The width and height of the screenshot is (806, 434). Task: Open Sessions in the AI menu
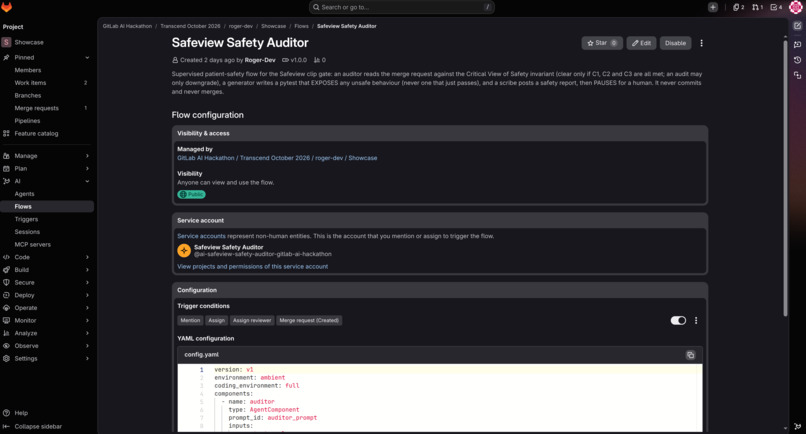pos(47,232)
